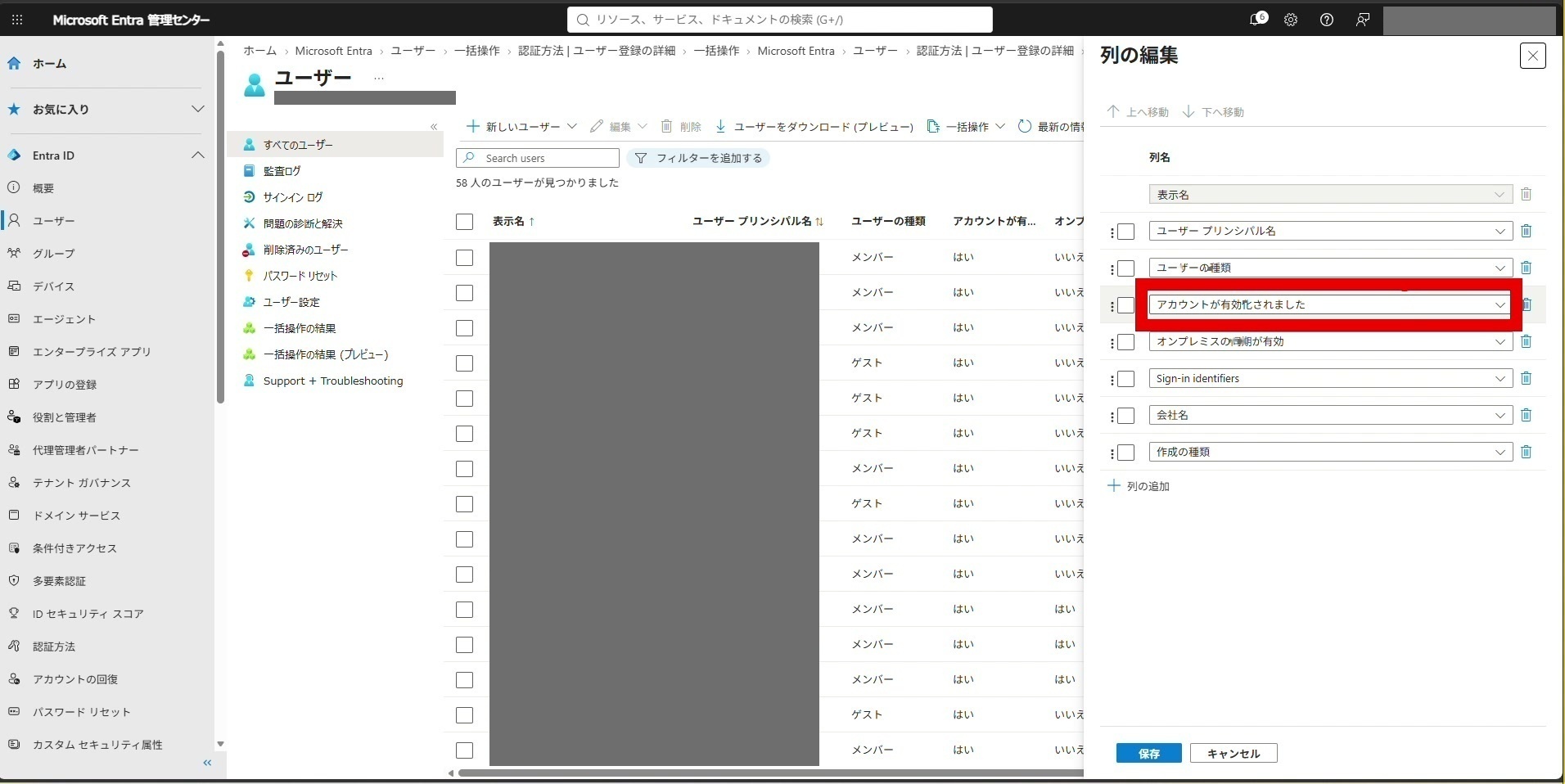This screenshot has height=784, width=1565.
Task: Click the horizontal scrollbar under user table
Action: click(769, 773)
